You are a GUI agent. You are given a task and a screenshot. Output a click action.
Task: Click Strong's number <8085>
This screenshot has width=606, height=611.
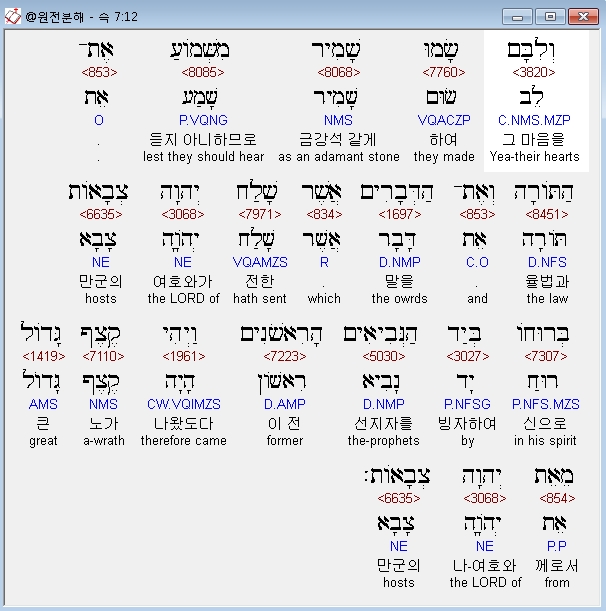(203, 72)
